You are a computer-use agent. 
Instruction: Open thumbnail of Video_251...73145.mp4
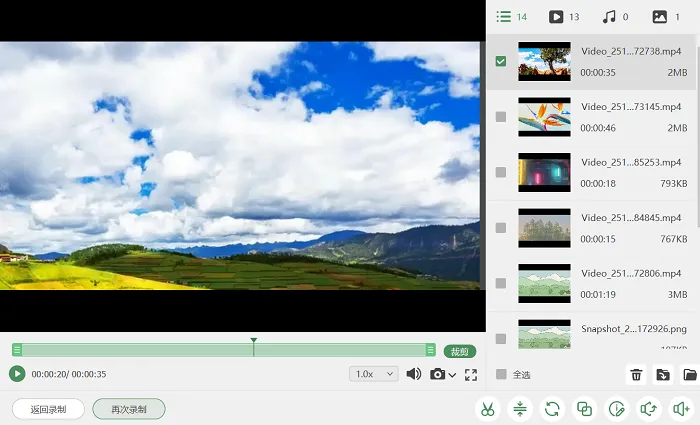(x=544, y=117)
